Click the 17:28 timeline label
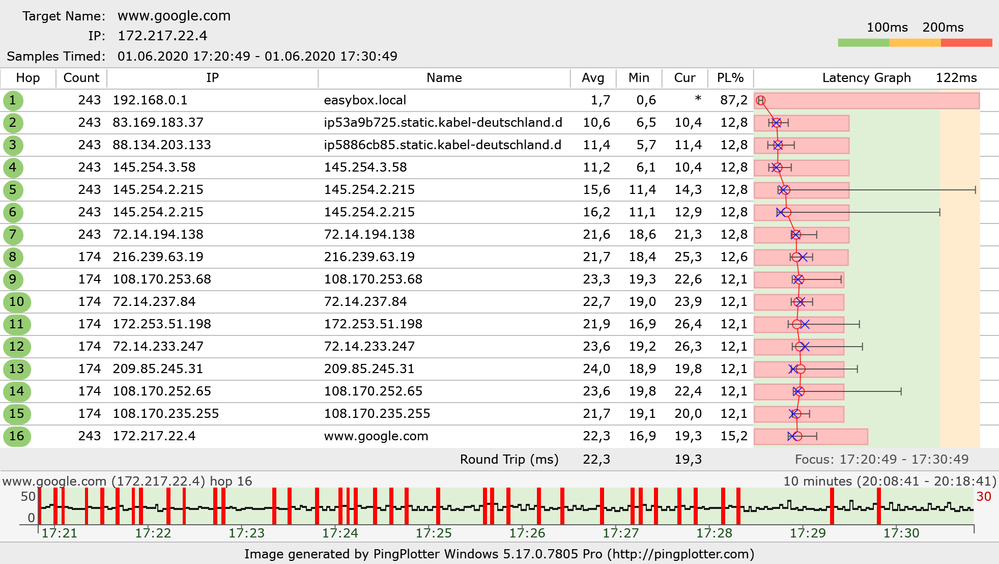The image size is (999, 564). pos(714,533)
